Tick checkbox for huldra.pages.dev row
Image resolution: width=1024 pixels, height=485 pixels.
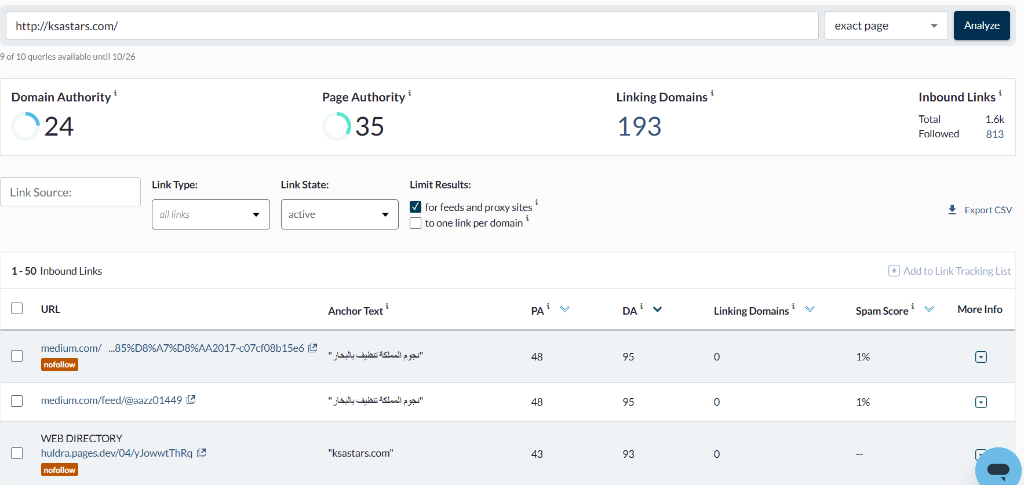click(x=18, y=453)
